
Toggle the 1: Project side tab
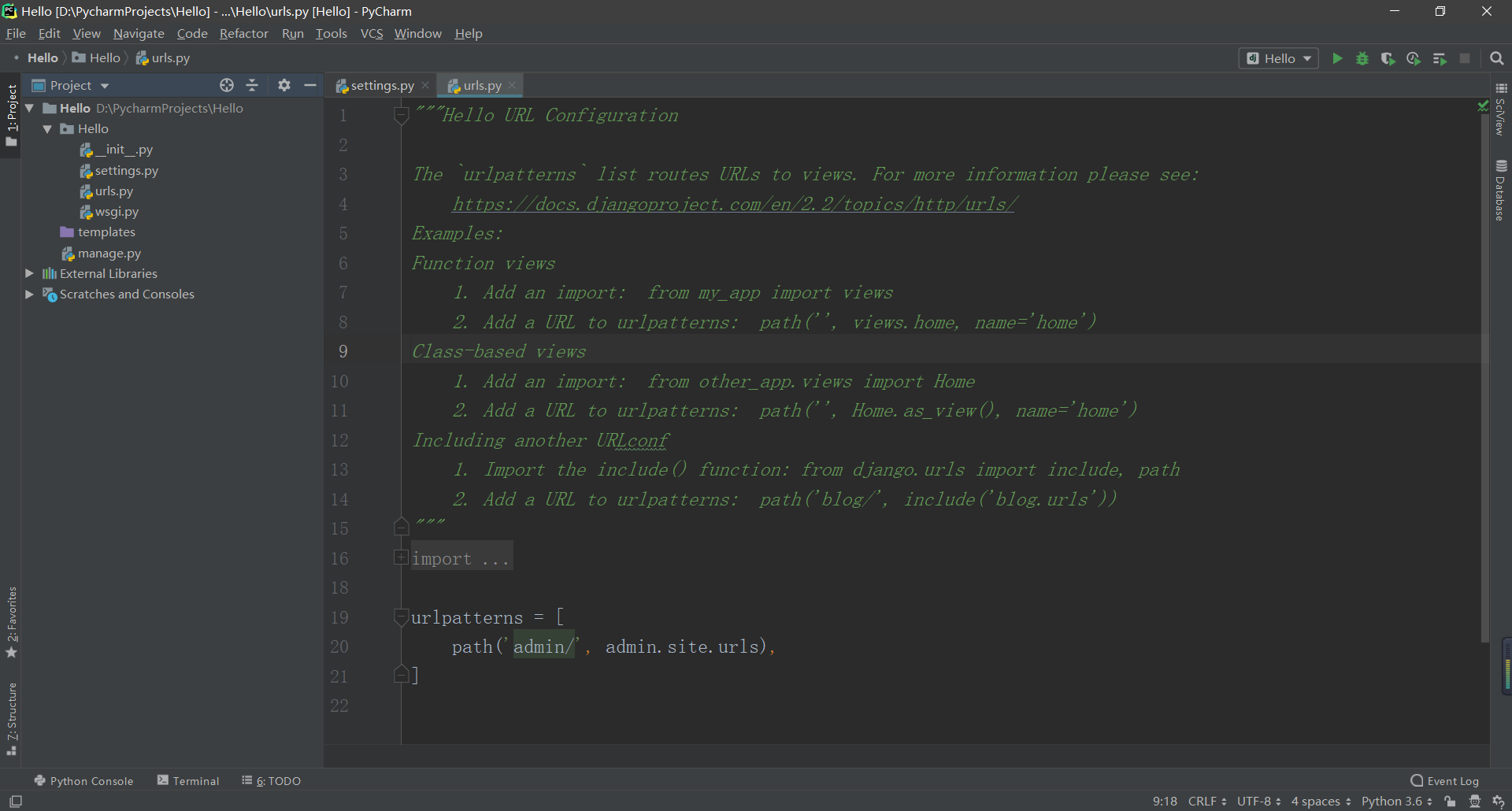(x=11, y=115)
